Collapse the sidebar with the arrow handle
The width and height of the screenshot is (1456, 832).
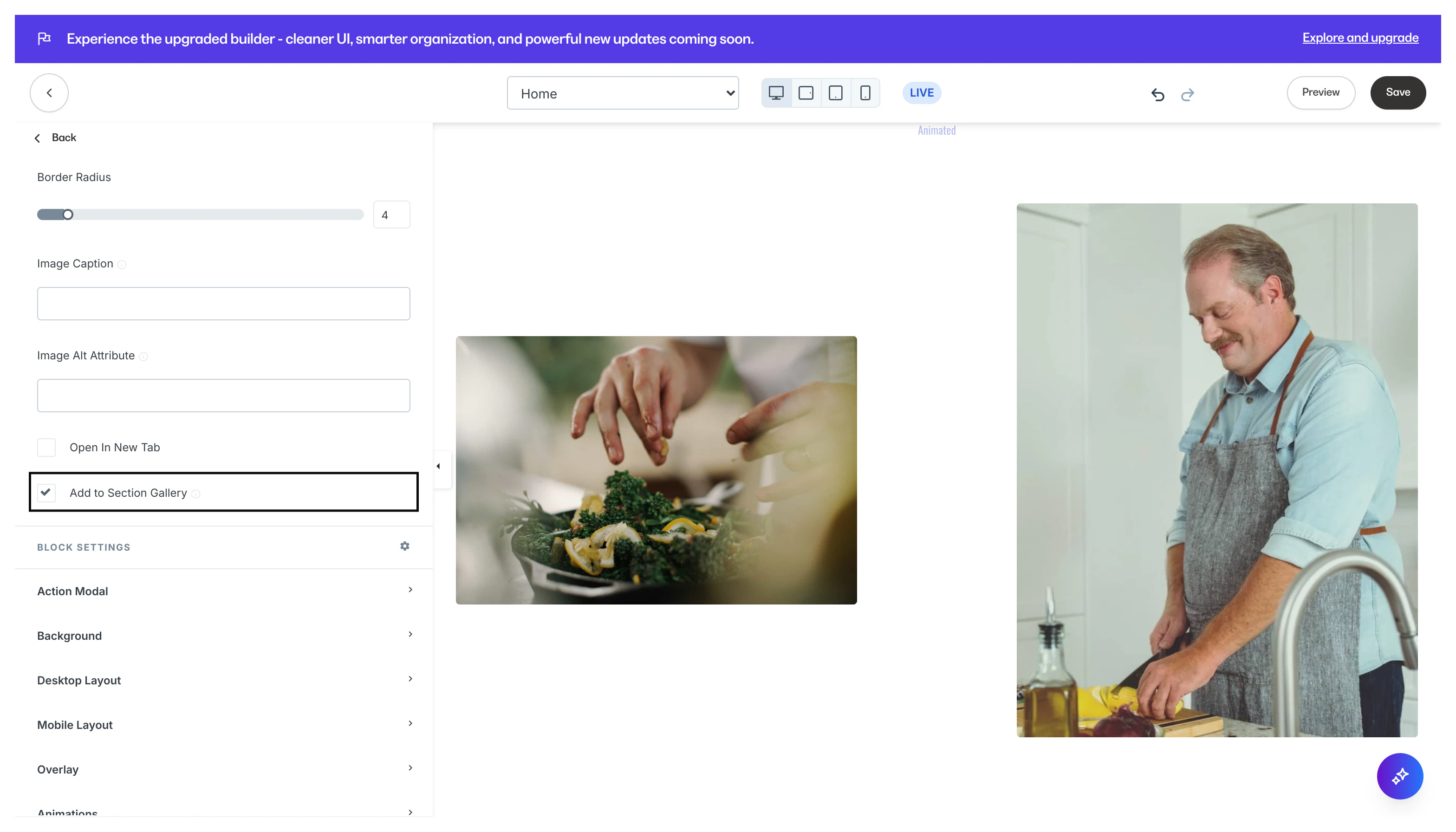(438, 466)
